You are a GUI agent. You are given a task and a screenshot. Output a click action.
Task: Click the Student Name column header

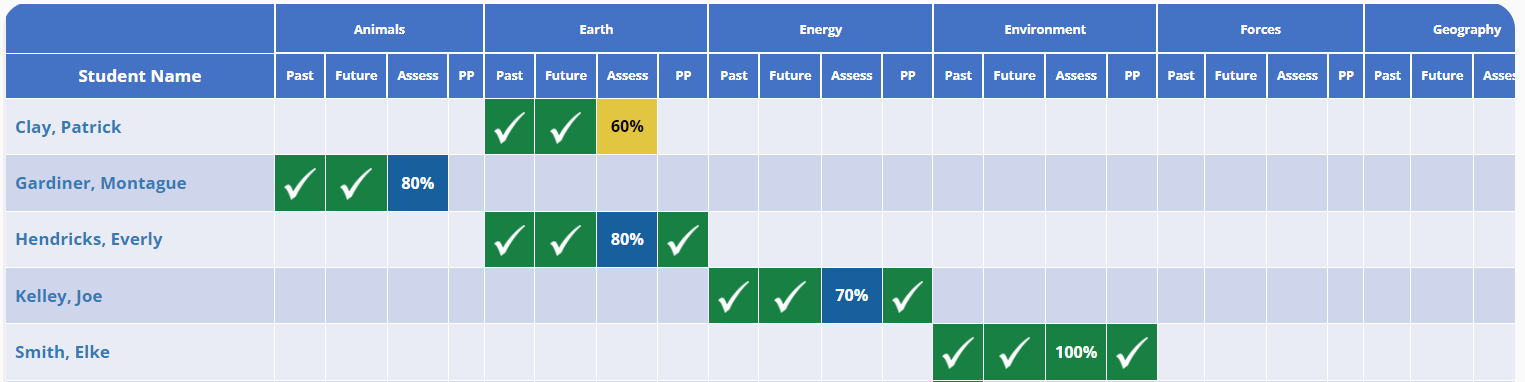140,76
